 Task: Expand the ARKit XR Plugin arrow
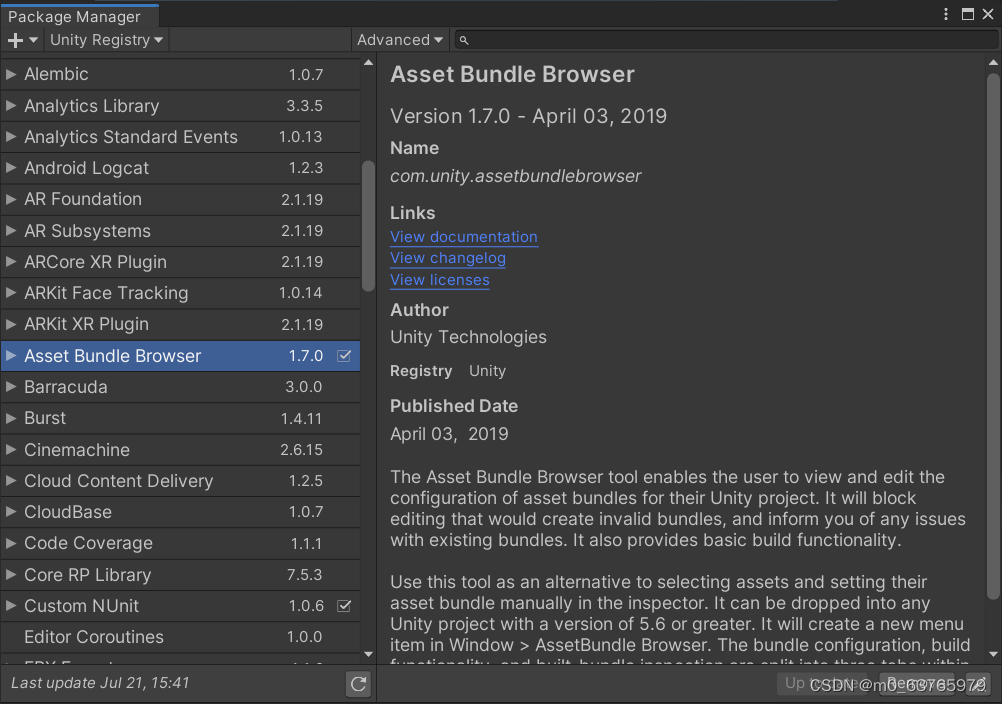(11, 325)
